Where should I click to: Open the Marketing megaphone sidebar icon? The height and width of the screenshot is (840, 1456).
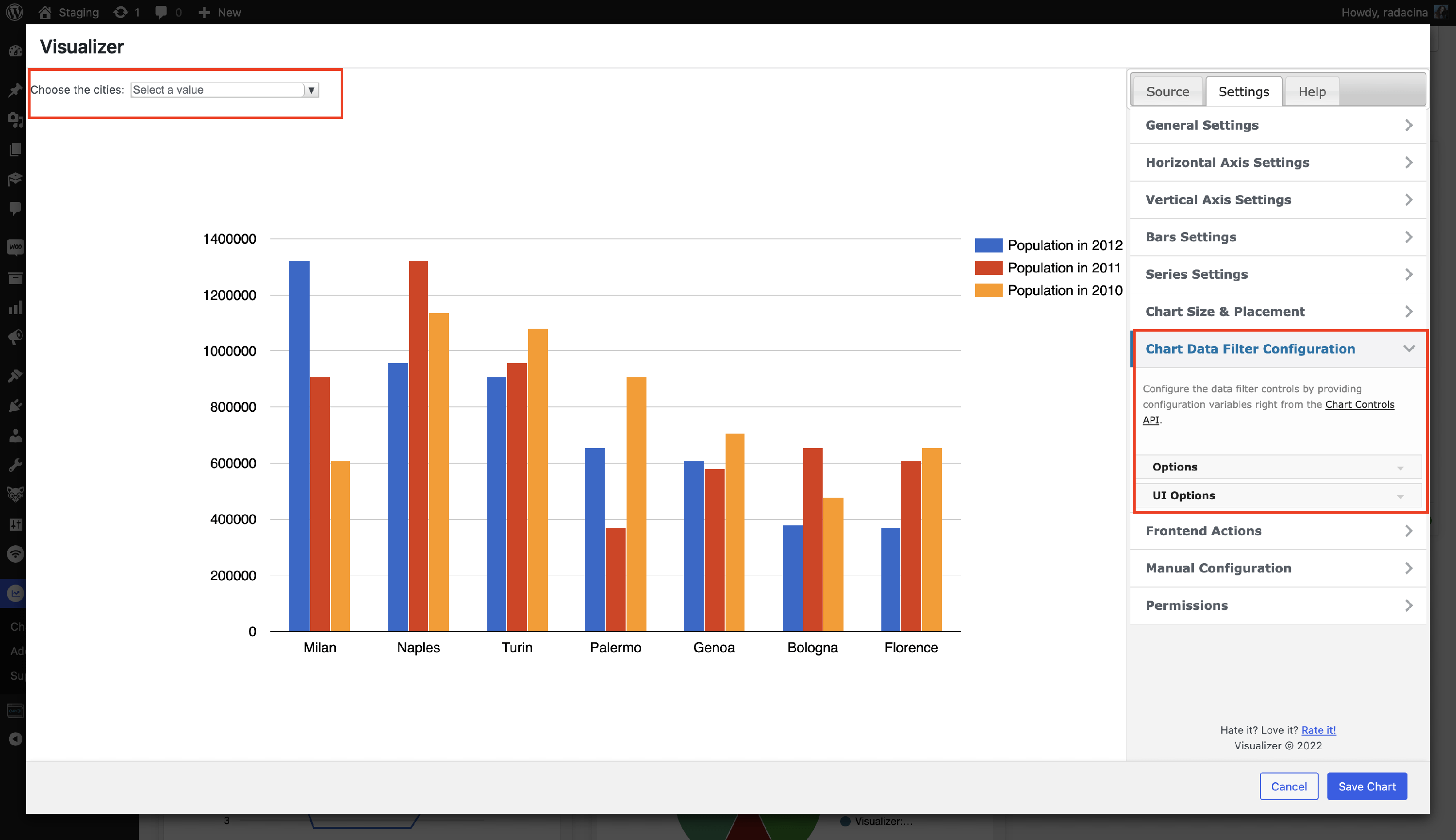(x=16, y=337)
